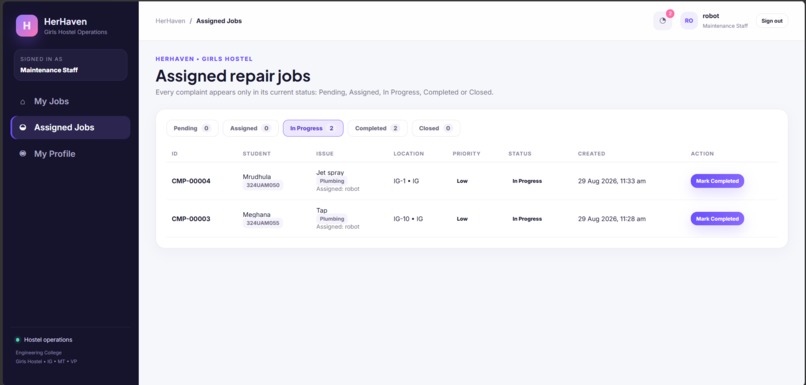Viewport: 806px width, 385px height.
Task: Click student name Meghana
Action: click(257, 214)
